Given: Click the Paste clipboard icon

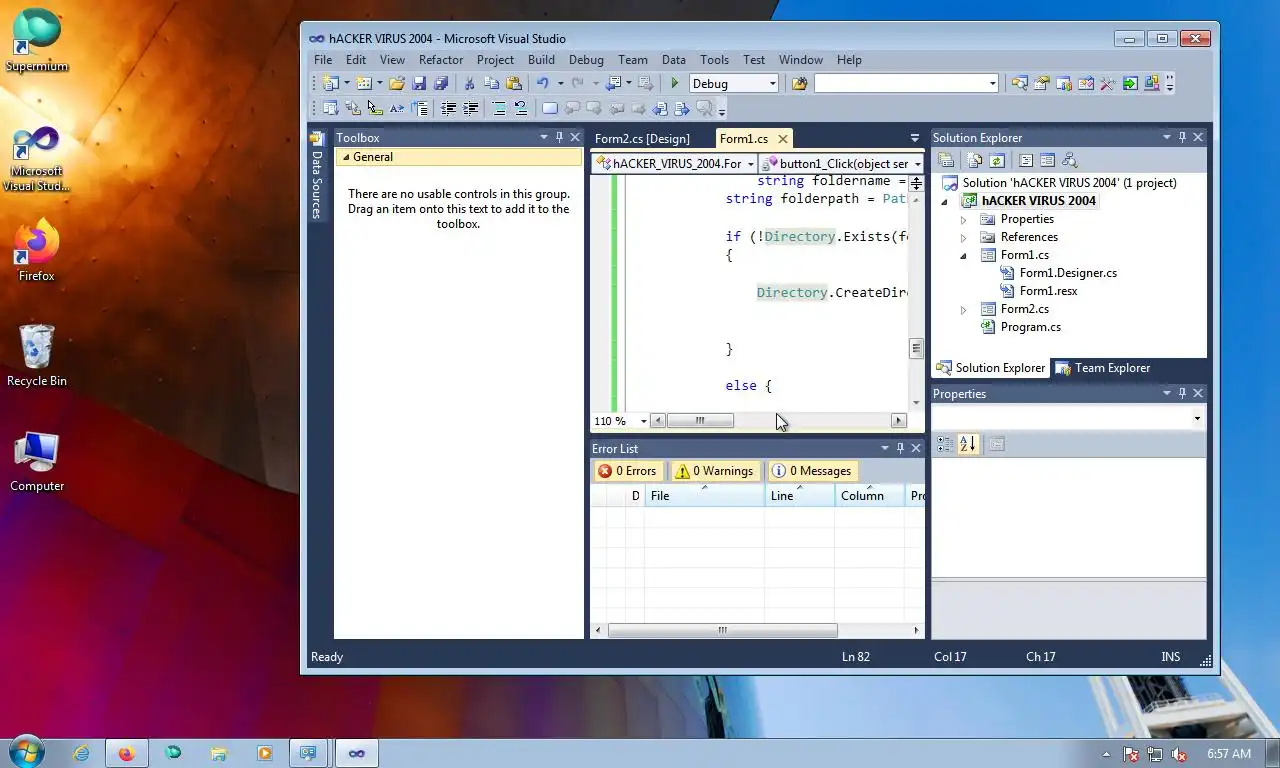Looking at the screenshot, I should click(514, 84).
